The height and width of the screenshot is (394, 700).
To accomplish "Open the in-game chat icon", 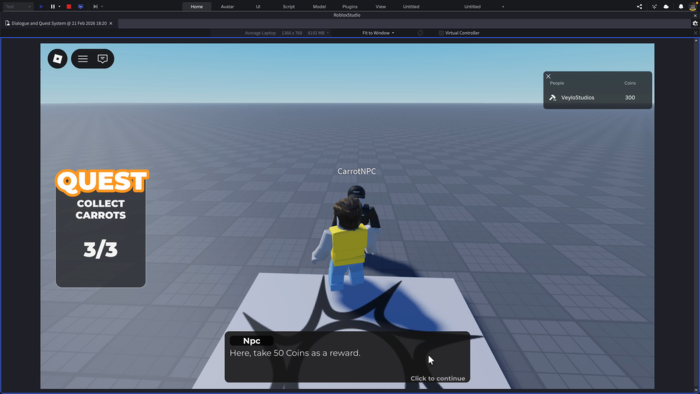I will (103, 58).
